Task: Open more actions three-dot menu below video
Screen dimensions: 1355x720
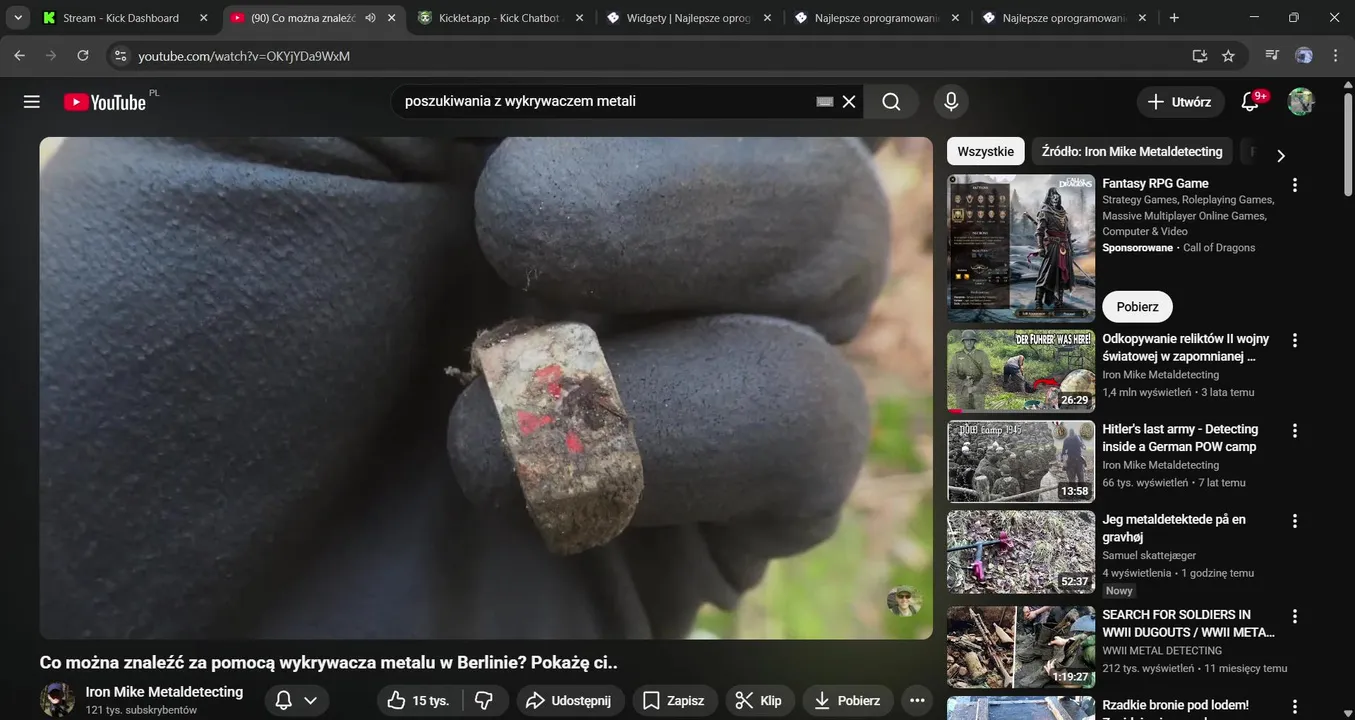Action: [917, 701]
